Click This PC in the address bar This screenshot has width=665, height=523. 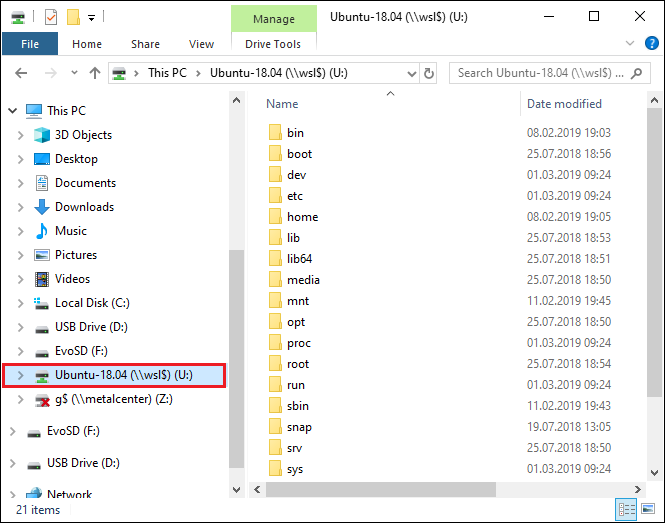[167, 73]
